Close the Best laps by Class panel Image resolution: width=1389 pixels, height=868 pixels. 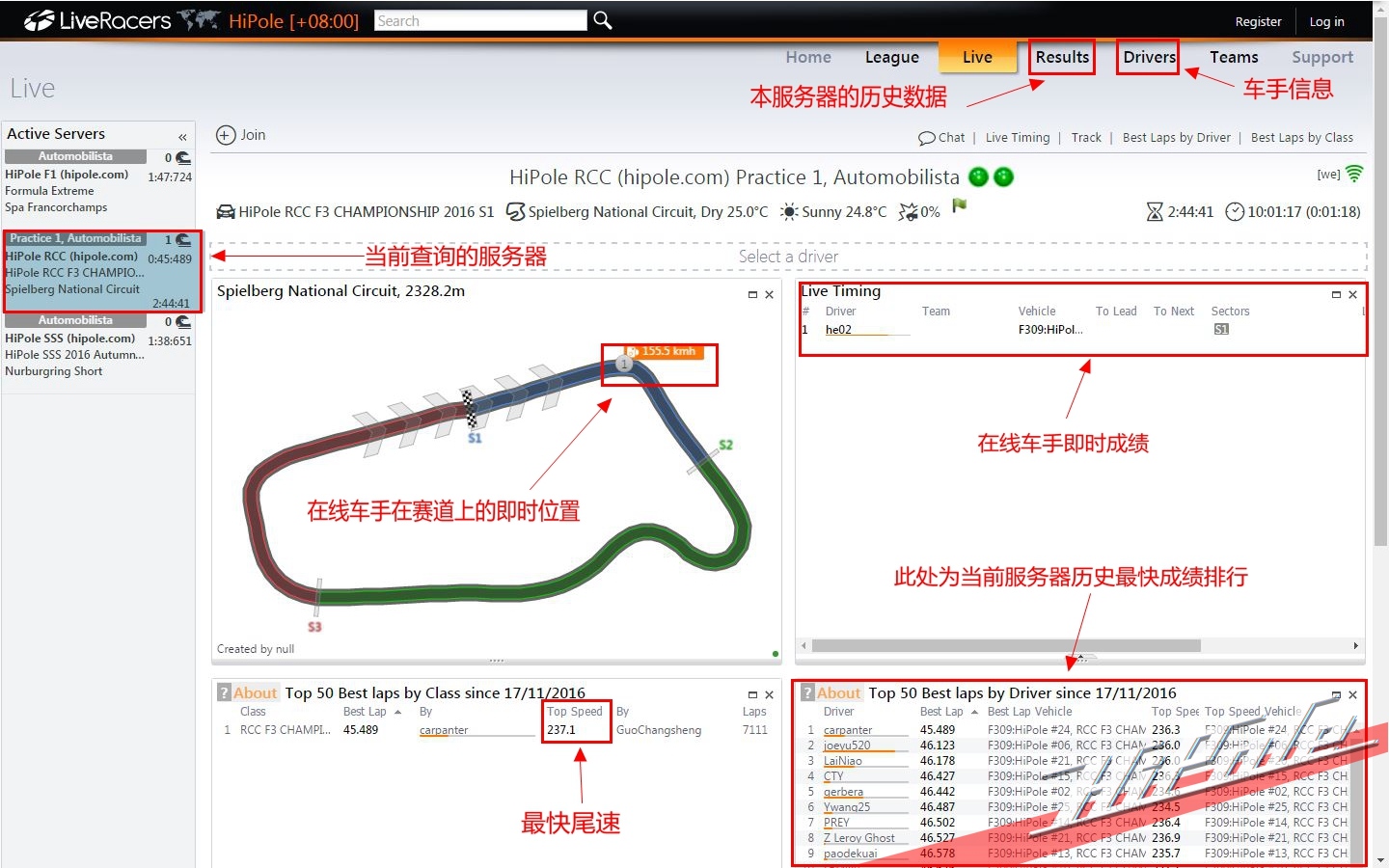tap(769, 695)
